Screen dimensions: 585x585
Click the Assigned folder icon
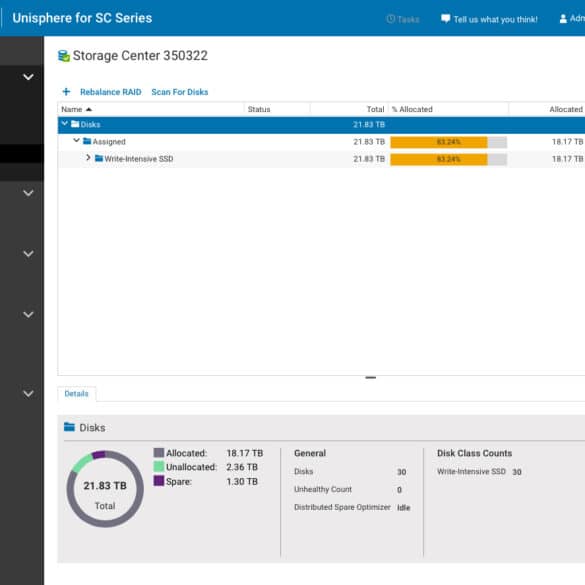coord(87,141)
